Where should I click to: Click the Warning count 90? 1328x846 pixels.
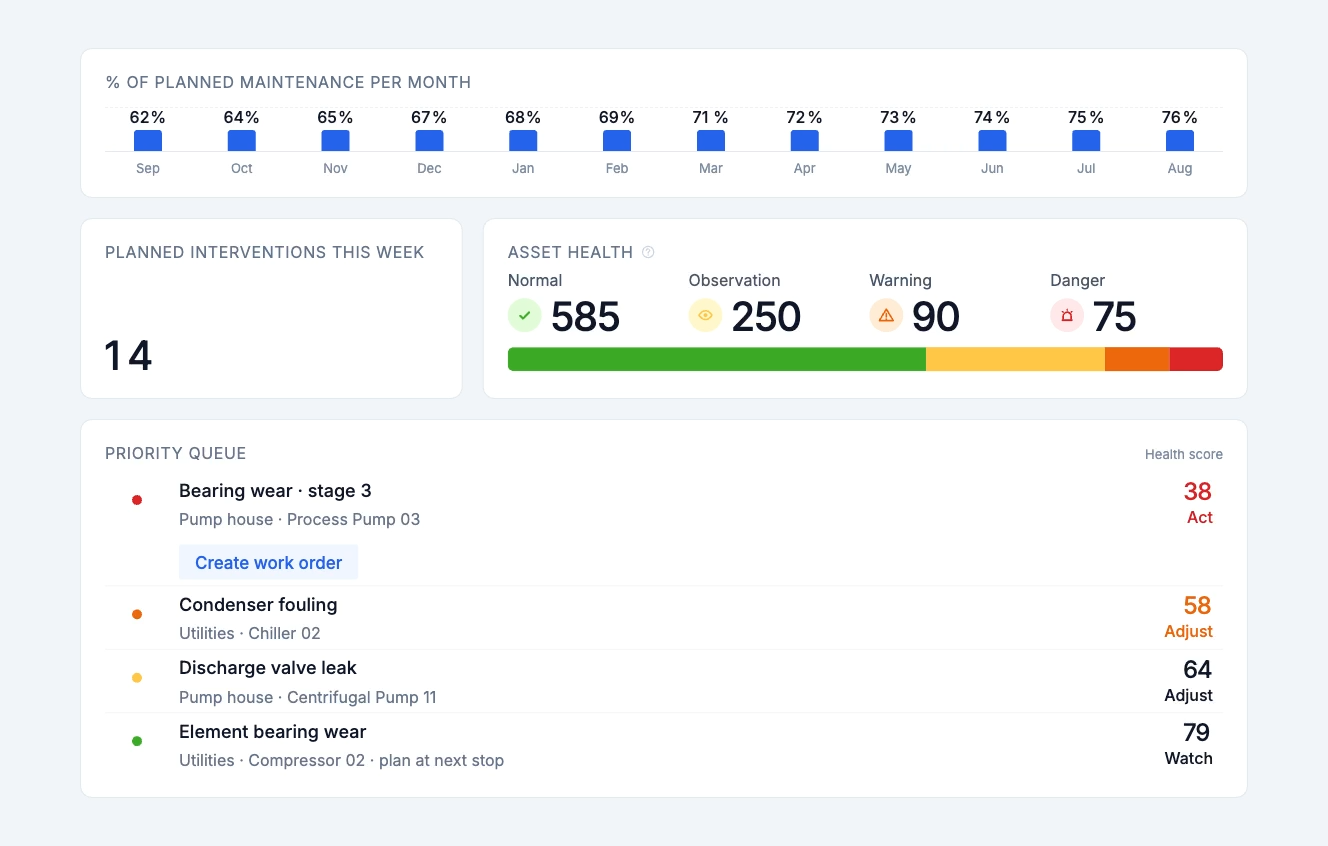pos(936,317)
